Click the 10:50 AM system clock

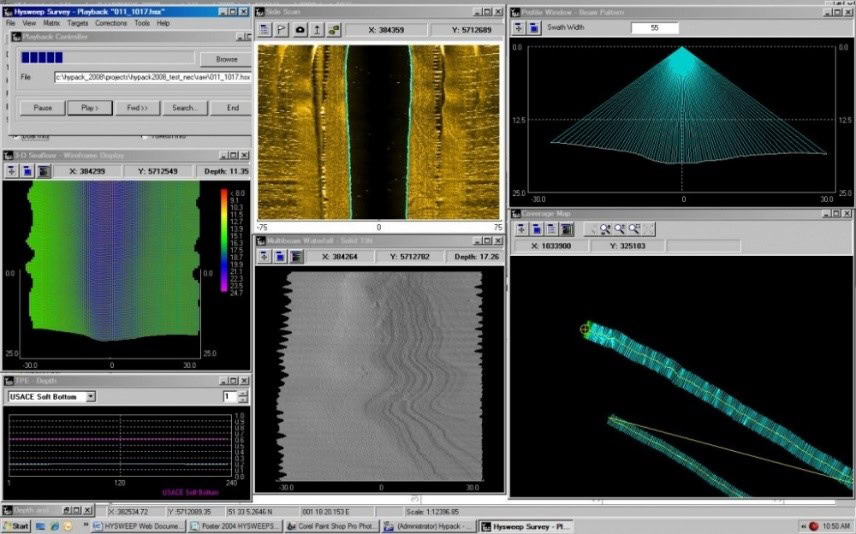(836, 526)
